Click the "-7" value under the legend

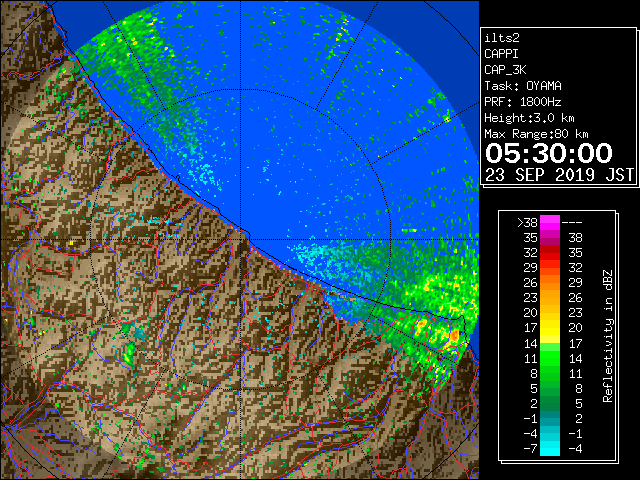click(530, 449)
